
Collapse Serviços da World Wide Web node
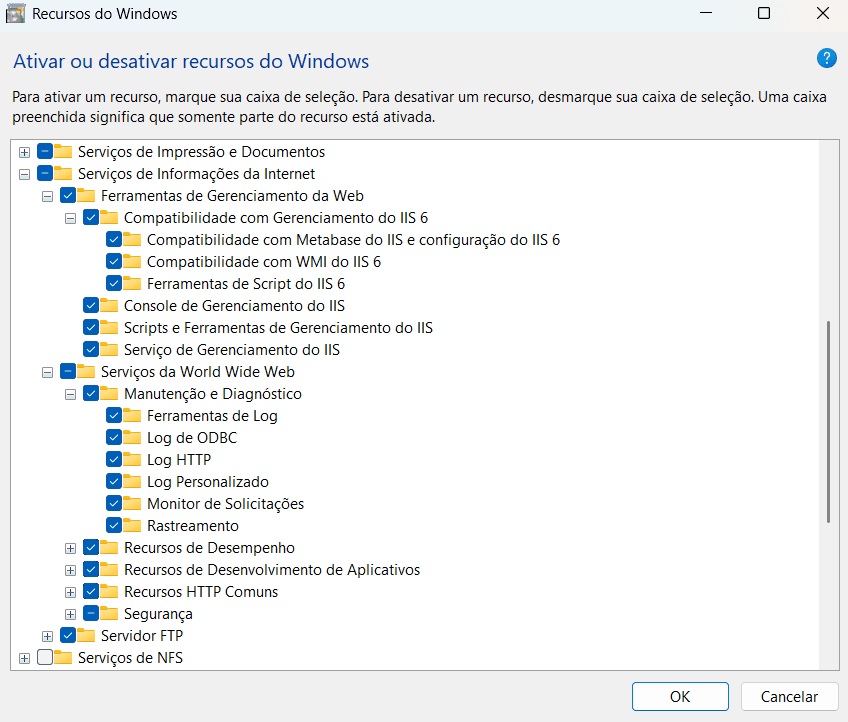click(x=48, y=372)
